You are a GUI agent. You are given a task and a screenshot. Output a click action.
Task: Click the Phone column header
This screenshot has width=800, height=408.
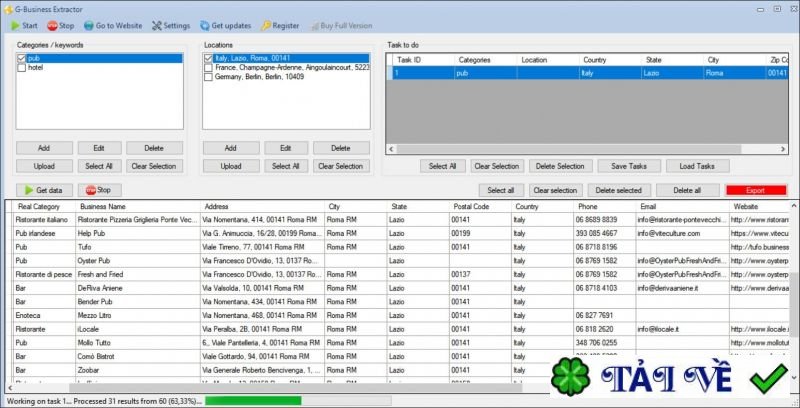(605, 207)
